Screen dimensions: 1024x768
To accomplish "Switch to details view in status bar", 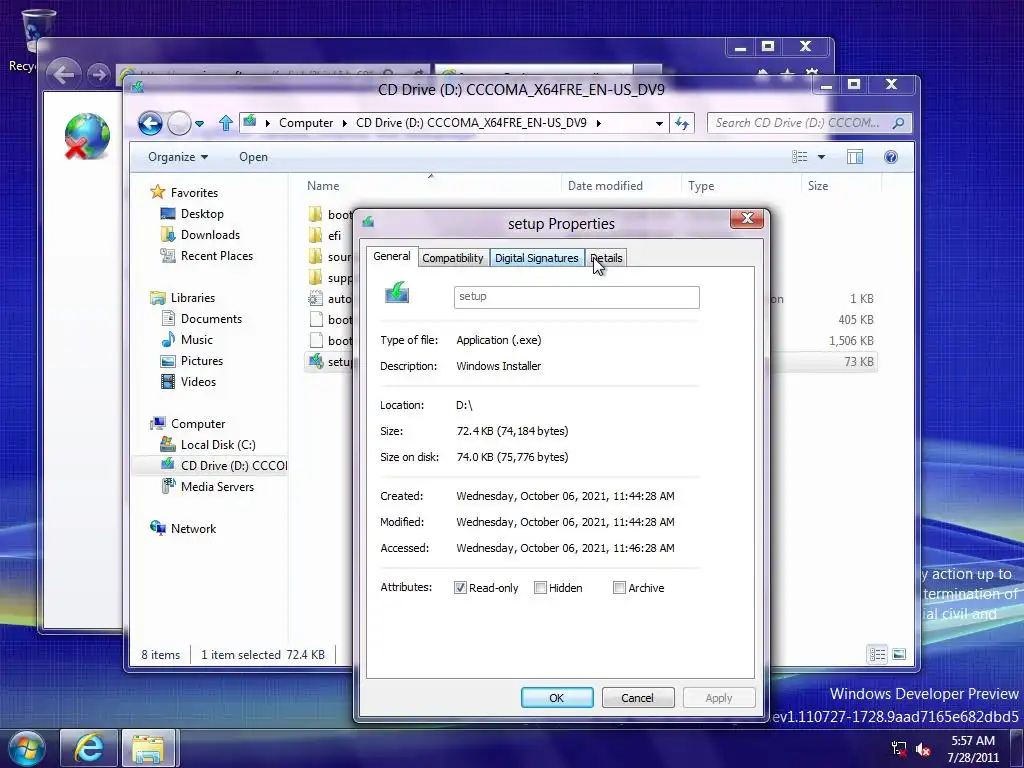I will click(877, 654).
